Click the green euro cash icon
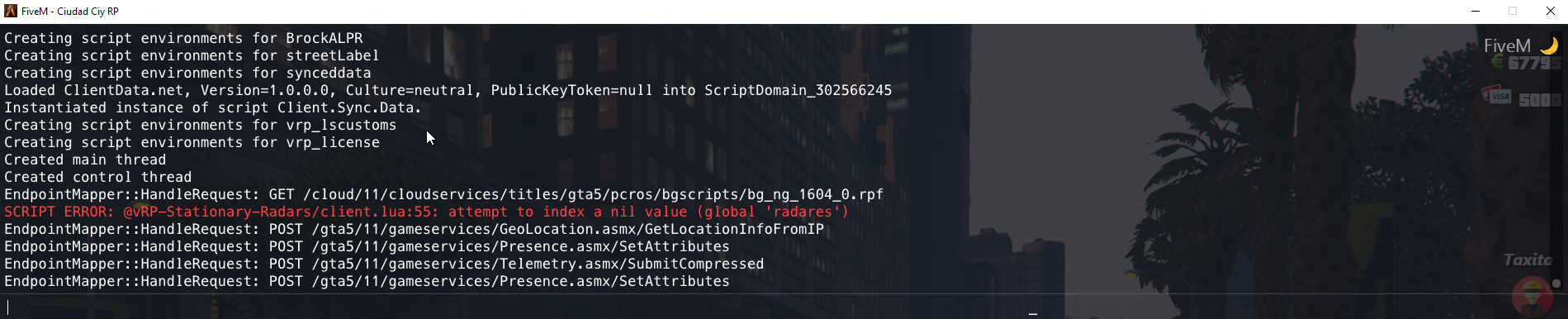This screenshot has width=1568, height=319. tap(1497, 63)
